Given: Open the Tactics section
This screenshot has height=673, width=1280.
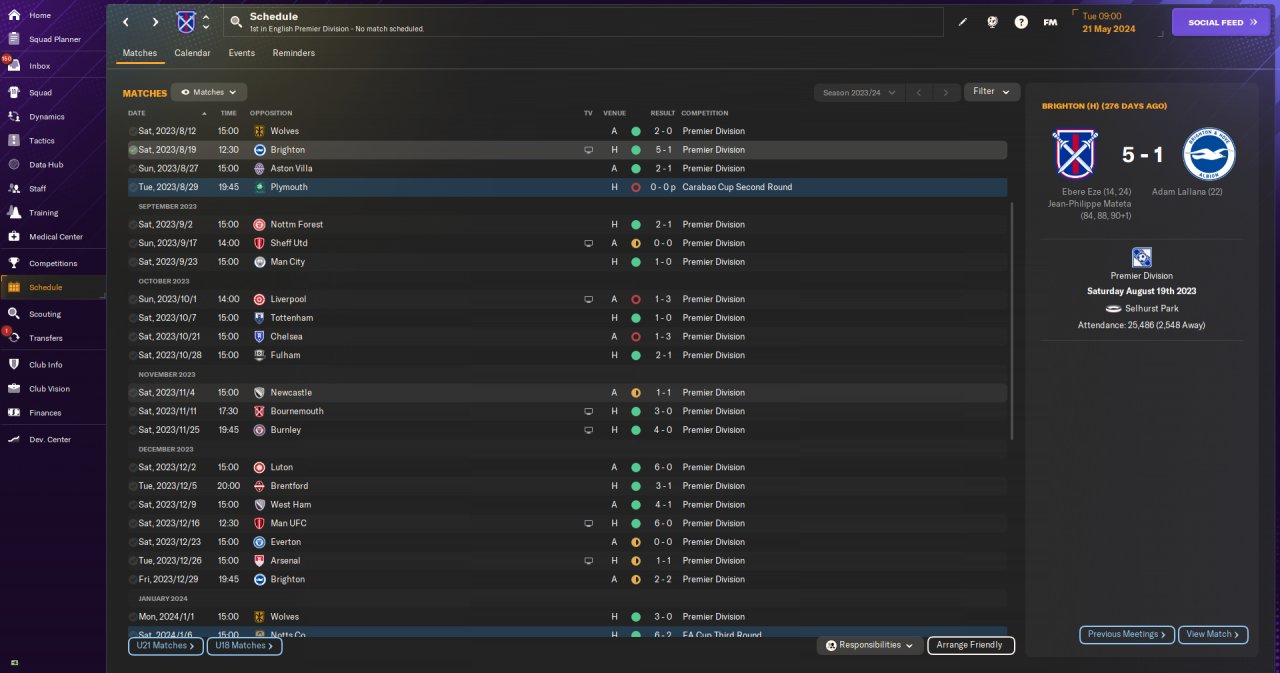Looking at the screenshot, I should click(42, 141).
